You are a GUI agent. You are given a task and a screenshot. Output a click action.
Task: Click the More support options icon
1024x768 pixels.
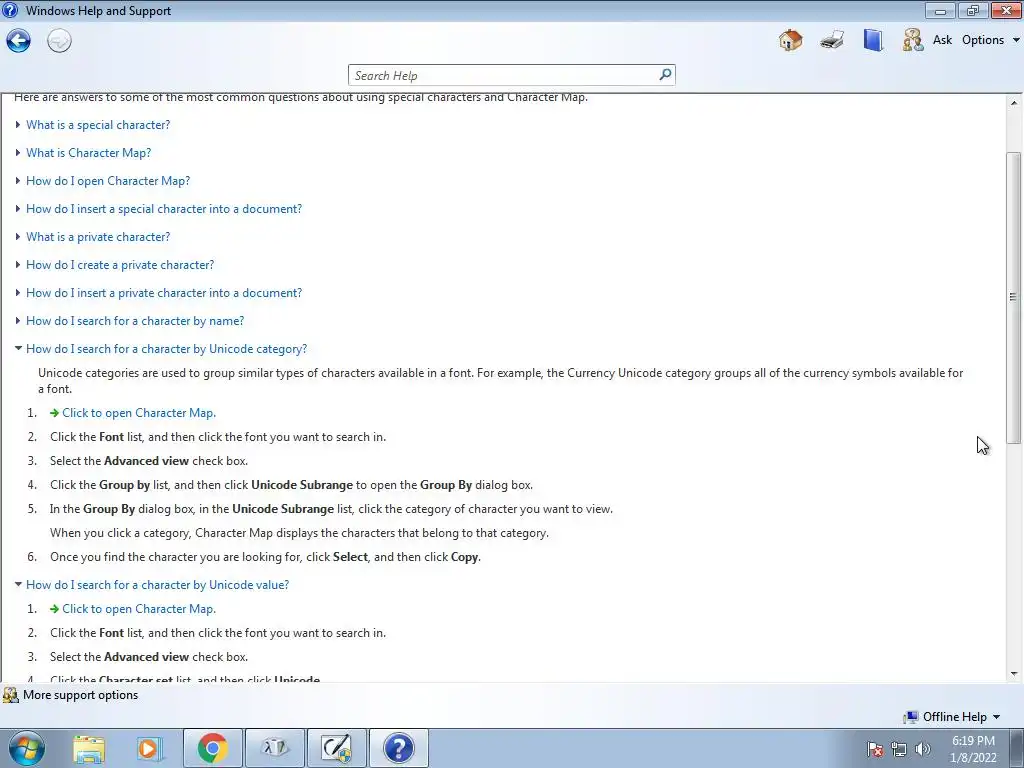pyautogui.click(x=10, y=695)
